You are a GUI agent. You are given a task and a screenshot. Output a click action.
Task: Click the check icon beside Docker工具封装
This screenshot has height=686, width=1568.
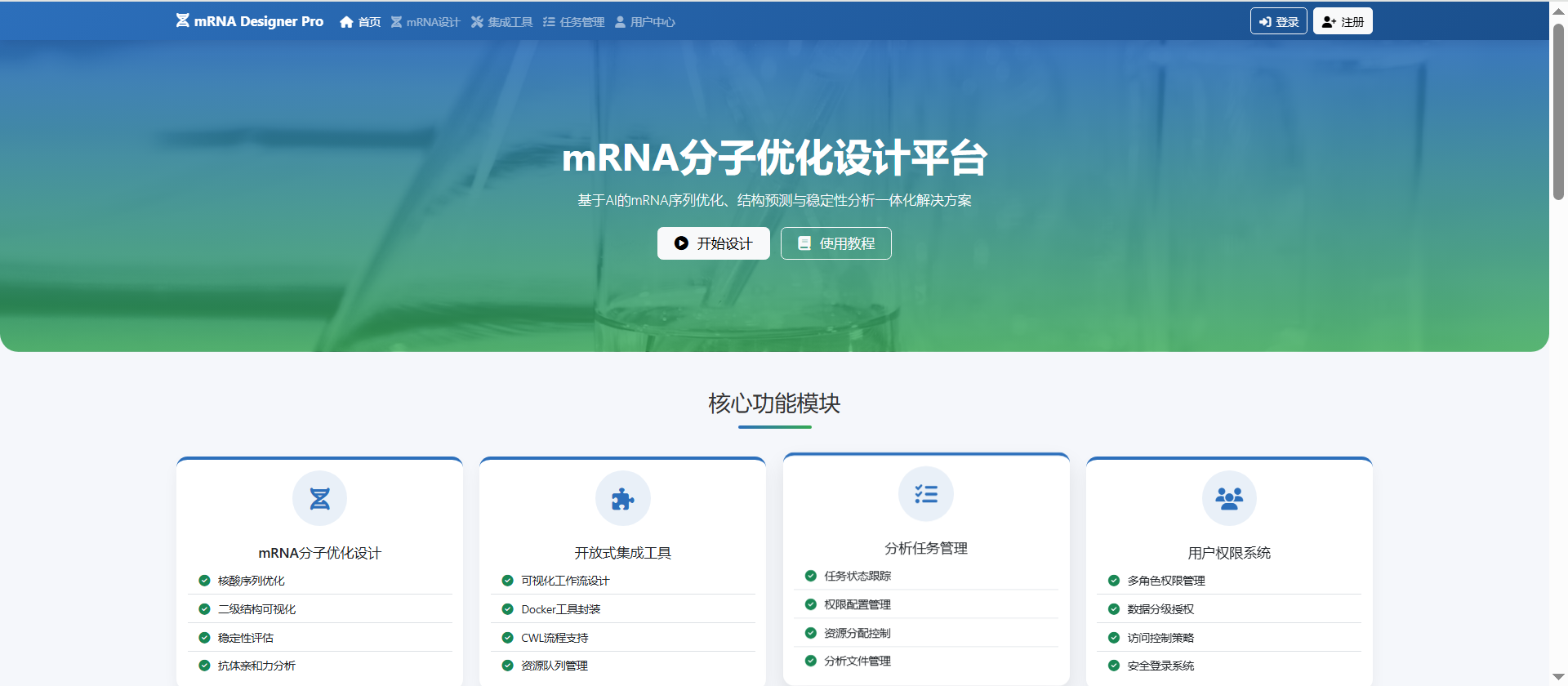507,609
